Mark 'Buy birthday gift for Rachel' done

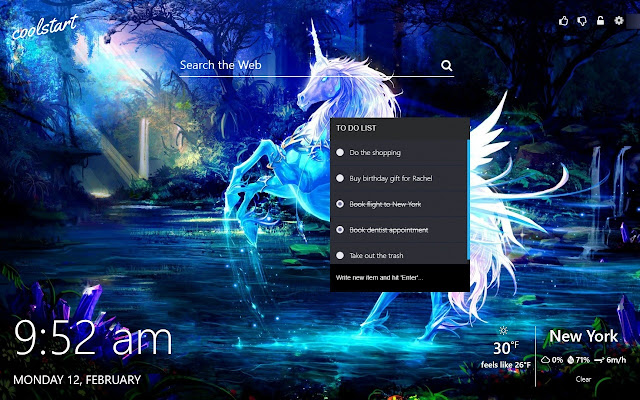click(x=340, y=178)
